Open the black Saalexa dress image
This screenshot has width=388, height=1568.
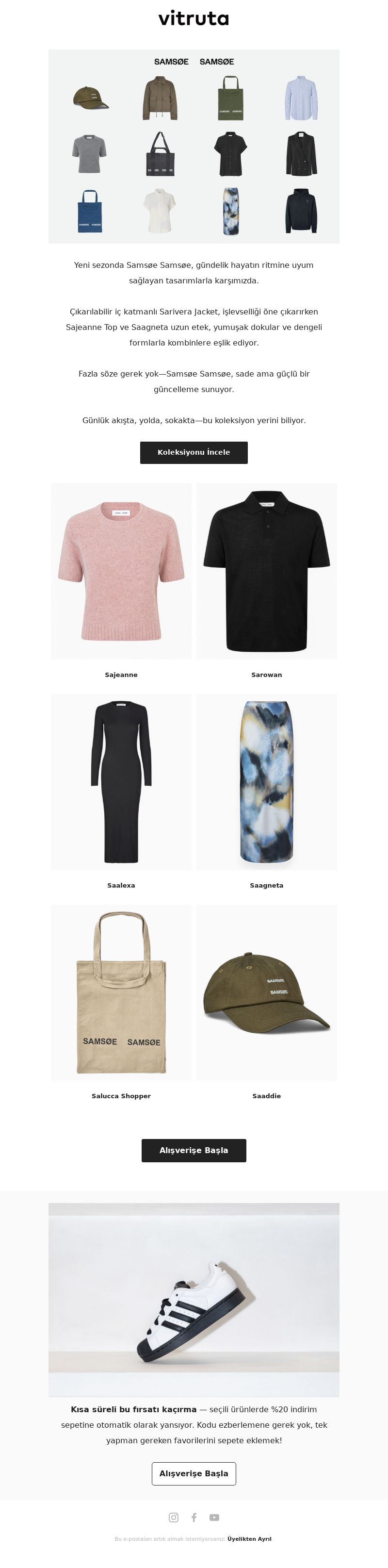coord(121,781)
